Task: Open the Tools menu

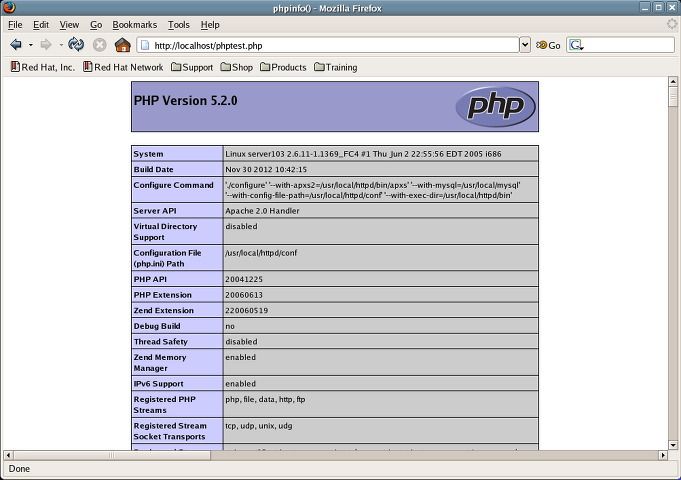Action: coord(179,25)
